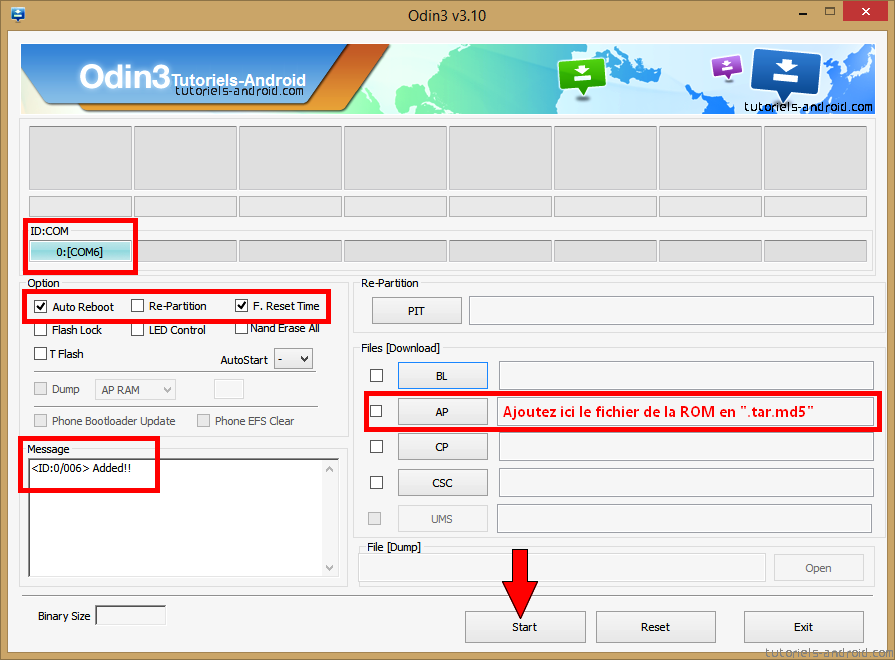Image resolution: width=895 pixels, height=660 pixels.
Task: Enable the Flash Lock checkbox
Action: pyautogui.click(x=41, y=329)
